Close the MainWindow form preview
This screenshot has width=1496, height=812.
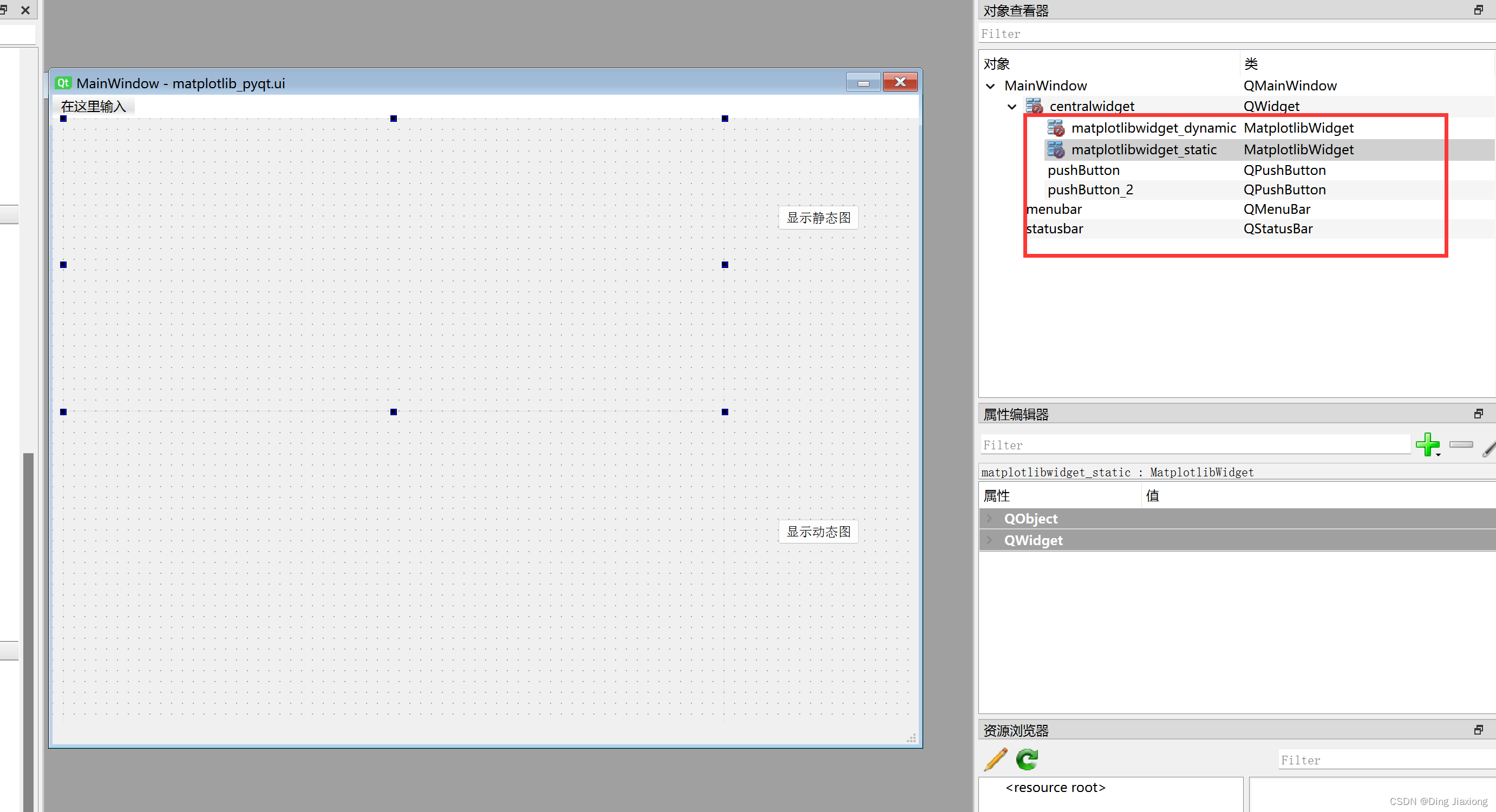(x=900, y=82)
